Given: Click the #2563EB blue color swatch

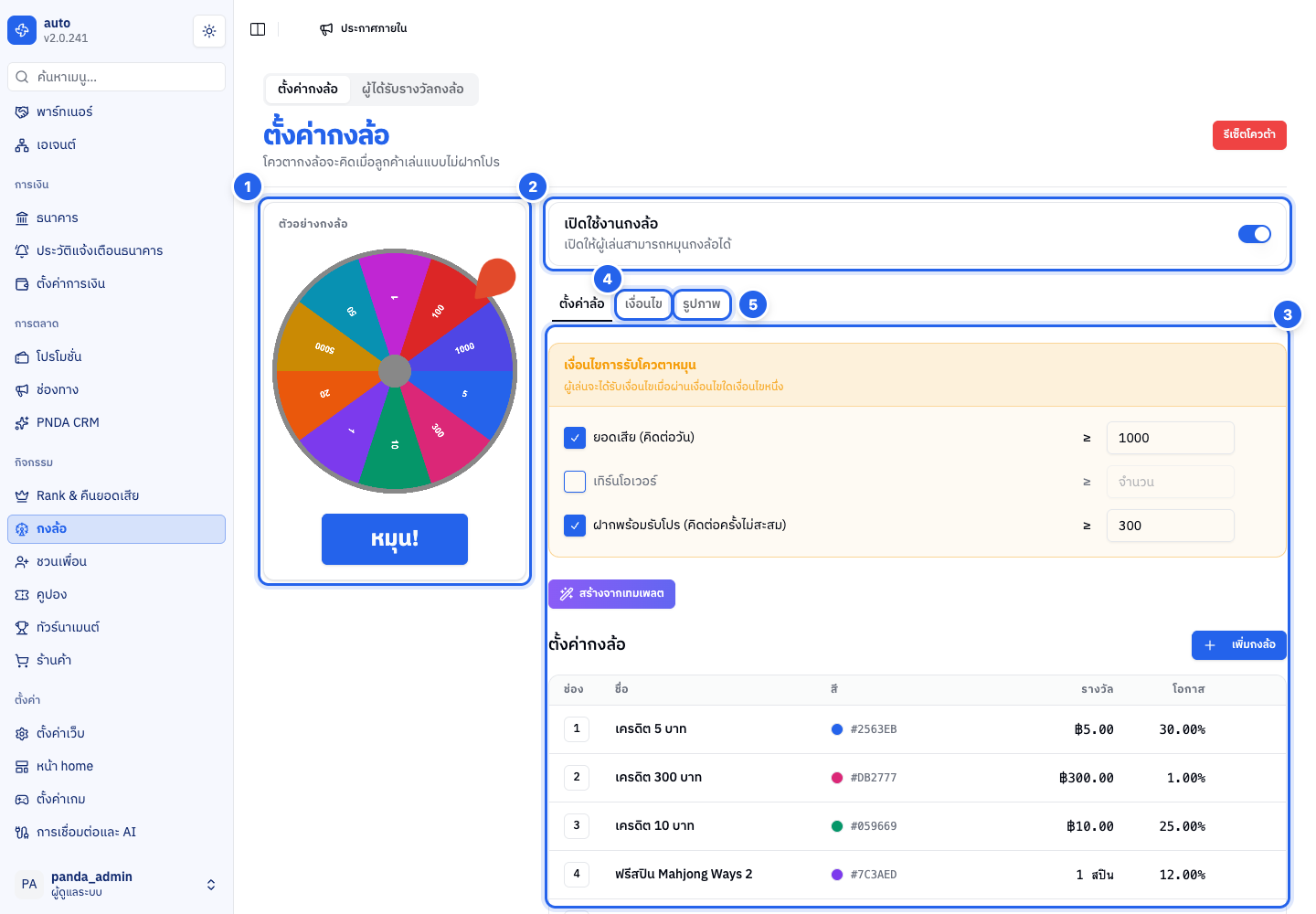Looking at the screenshot, I should pyautogui.click(x=837, y=729).
